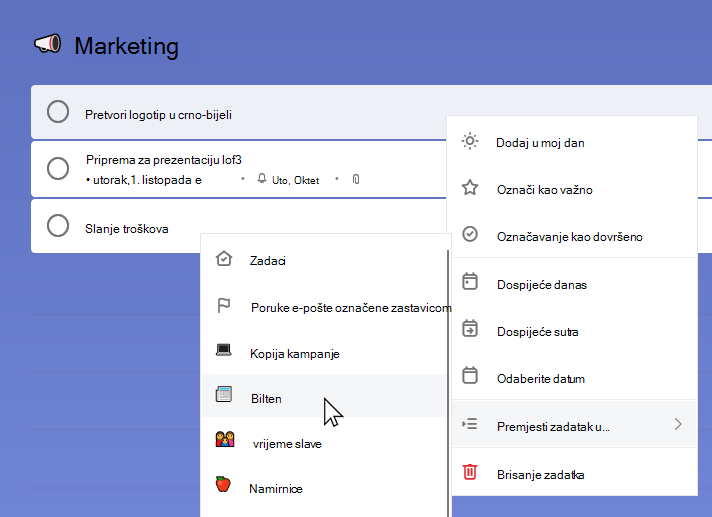The height and width of the screenshot is (517, 712).
Task: Click the sun icon for My Day
Action: 470,141
